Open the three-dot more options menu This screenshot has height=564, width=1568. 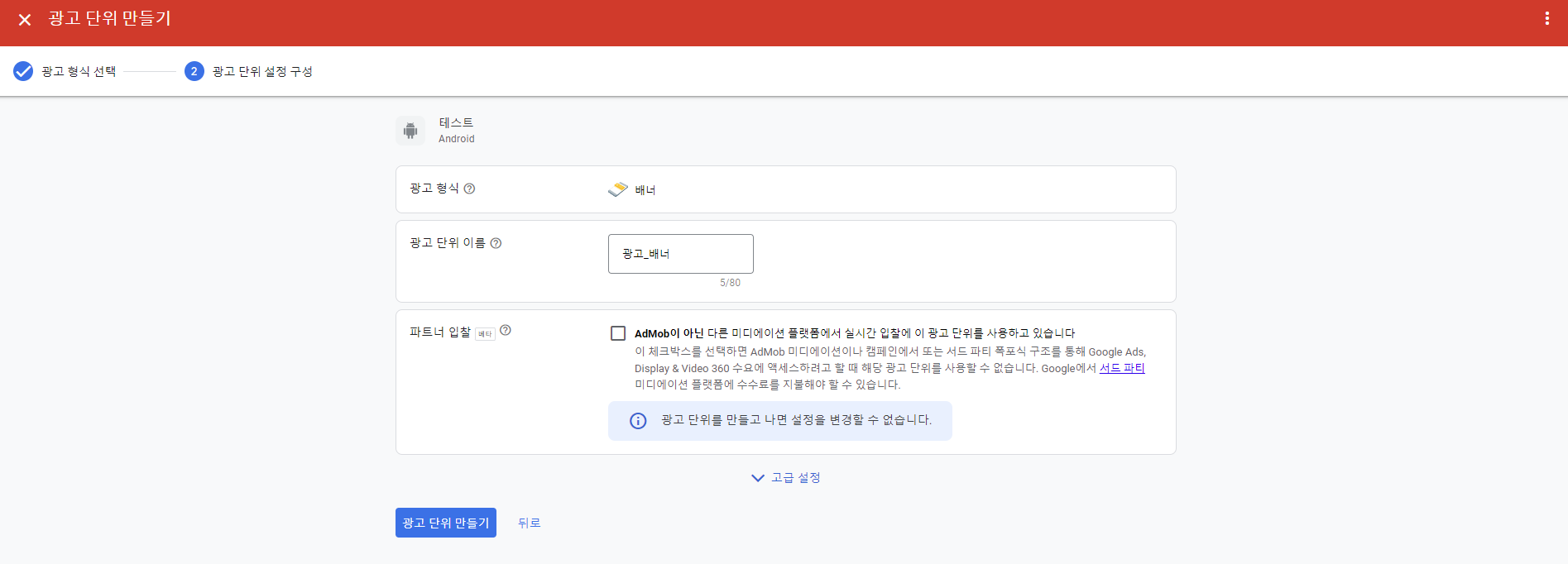(x=1546, y=18)
